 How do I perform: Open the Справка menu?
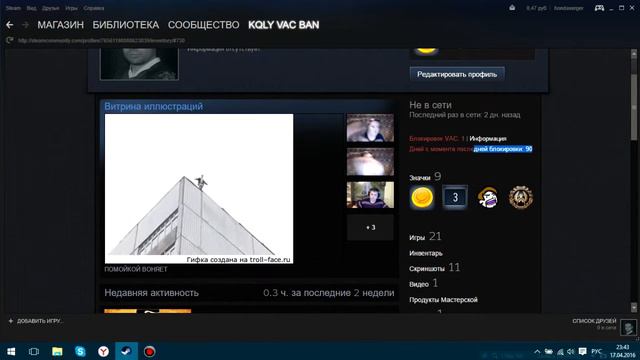pos(93,8)
